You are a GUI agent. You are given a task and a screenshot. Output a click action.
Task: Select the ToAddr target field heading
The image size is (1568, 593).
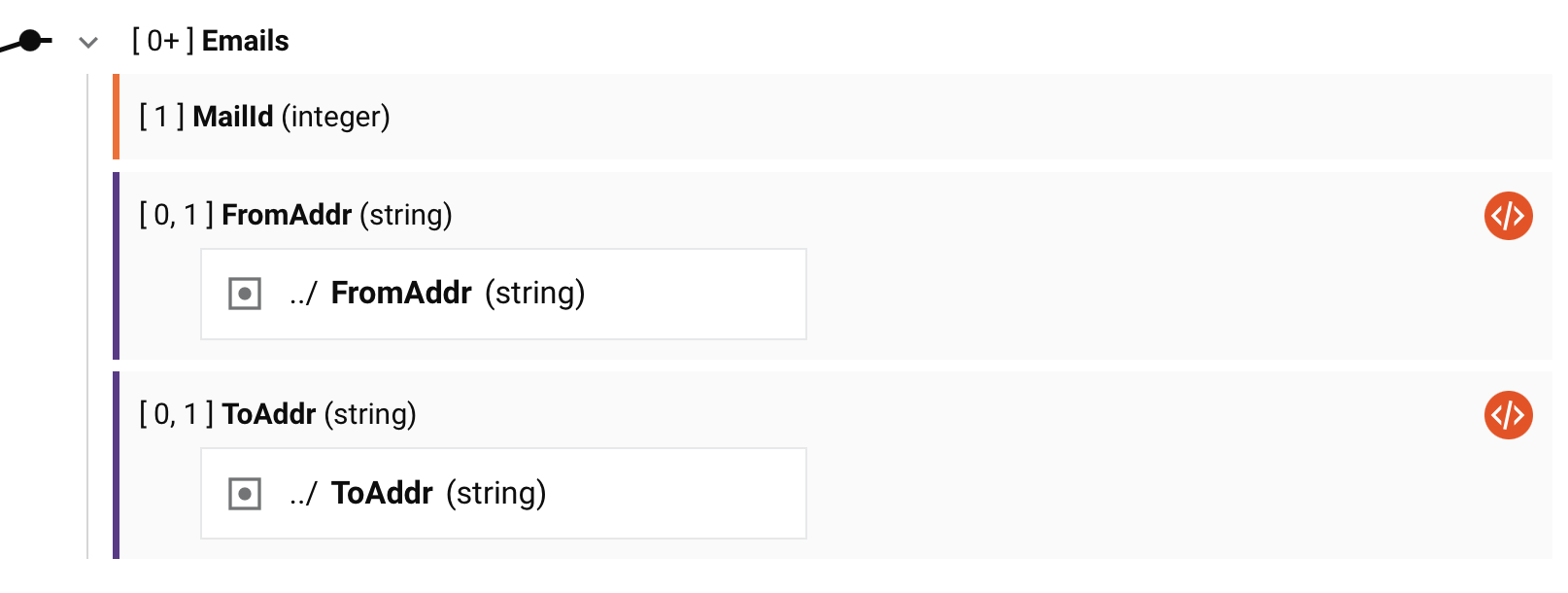[x=269, y=414]
